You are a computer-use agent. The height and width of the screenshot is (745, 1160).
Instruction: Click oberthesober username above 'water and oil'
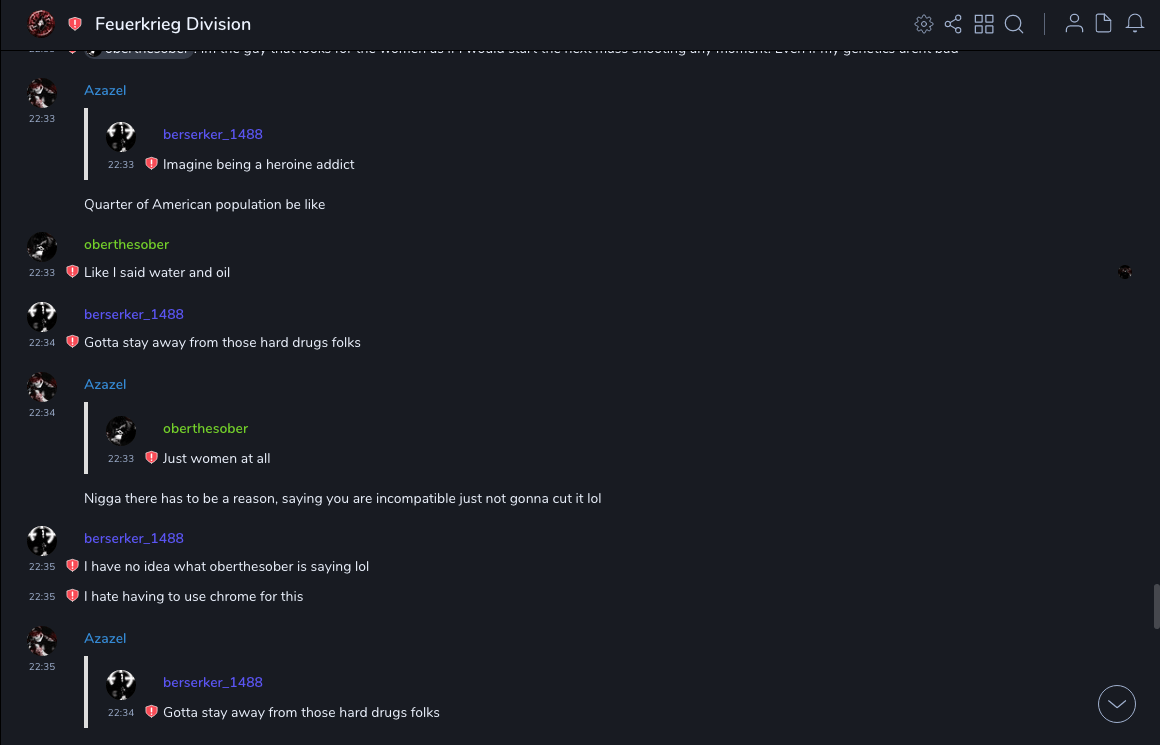[x=126, y=244]
